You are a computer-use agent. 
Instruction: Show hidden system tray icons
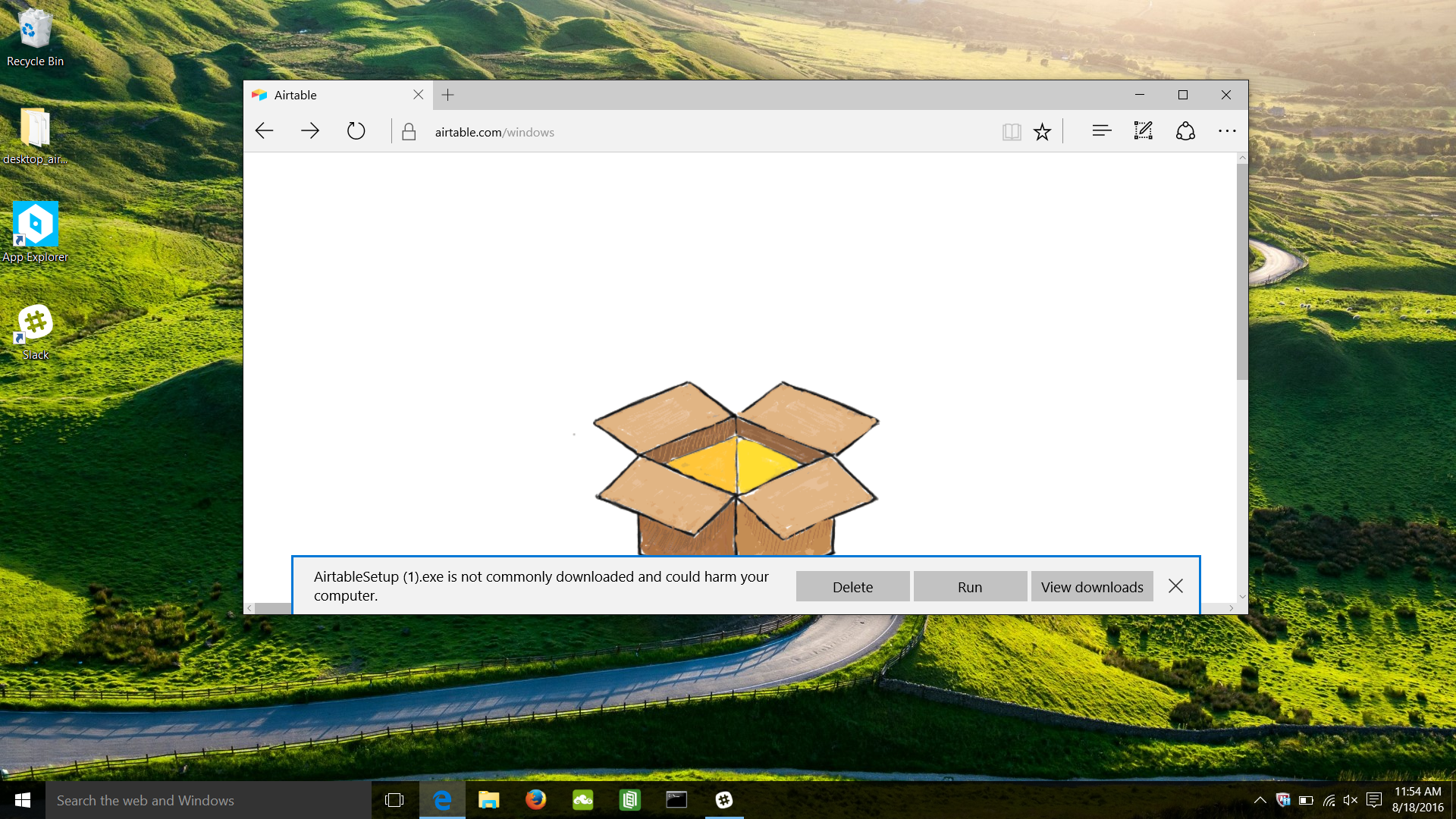(1260, 800)
